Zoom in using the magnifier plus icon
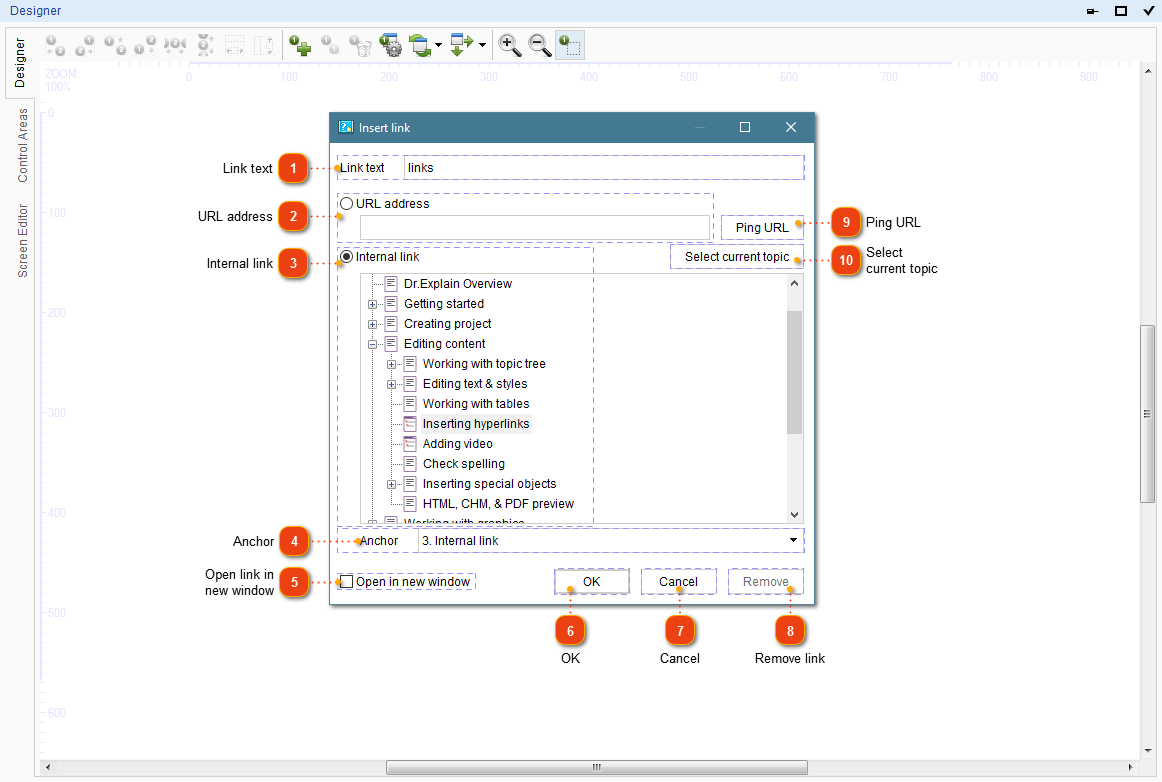Viewport: 1162px width, 782px height. (x=509, y=45)
